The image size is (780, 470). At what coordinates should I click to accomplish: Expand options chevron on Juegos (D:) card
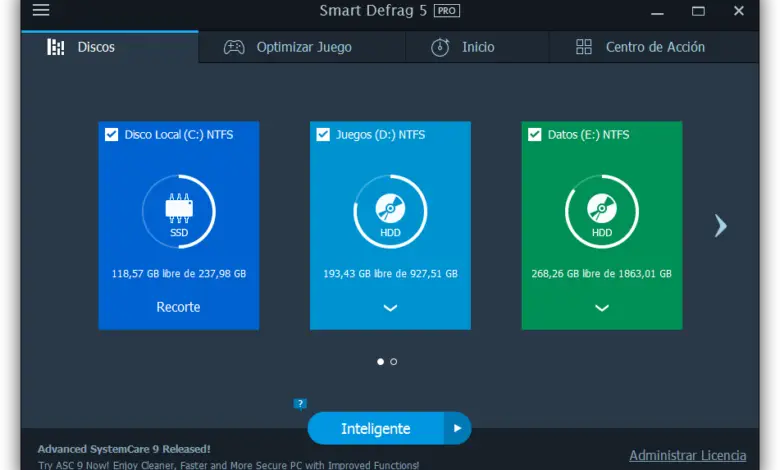tap(390, 308)
